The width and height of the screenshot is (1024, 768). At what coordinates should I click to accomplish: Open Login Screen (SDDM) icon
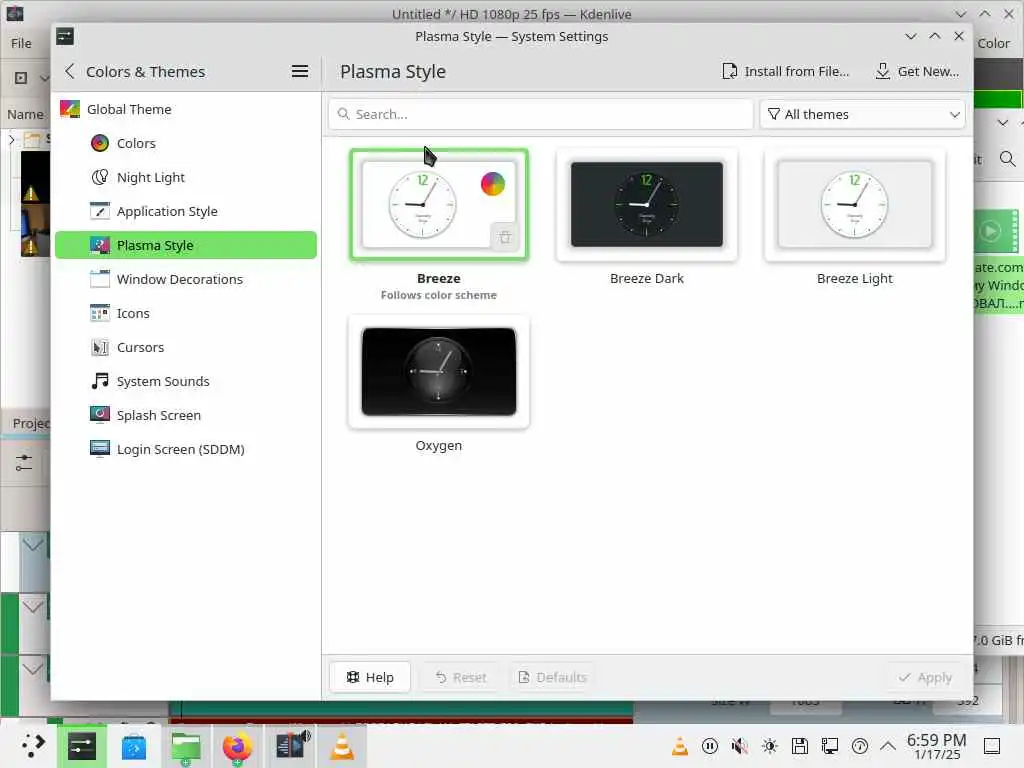tap(100, 449)
